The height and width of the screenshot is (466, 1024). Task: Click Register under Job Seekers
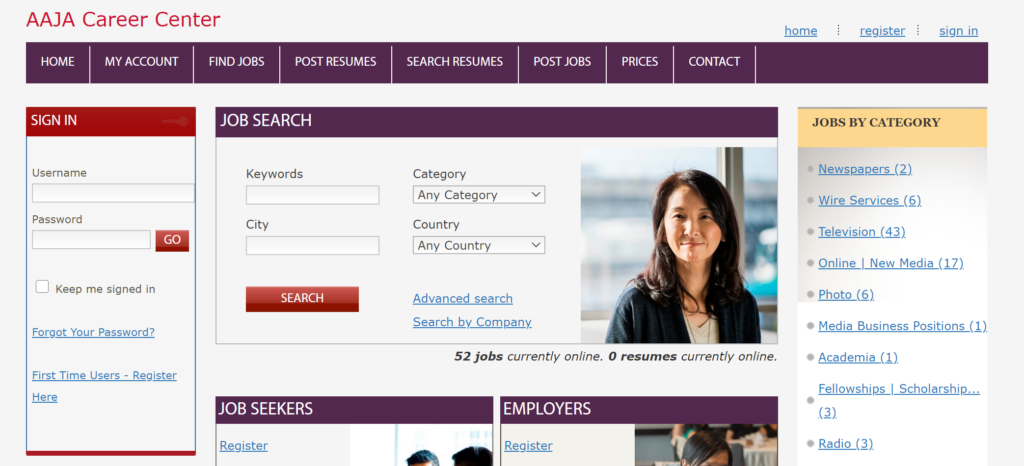pos(244,446)
